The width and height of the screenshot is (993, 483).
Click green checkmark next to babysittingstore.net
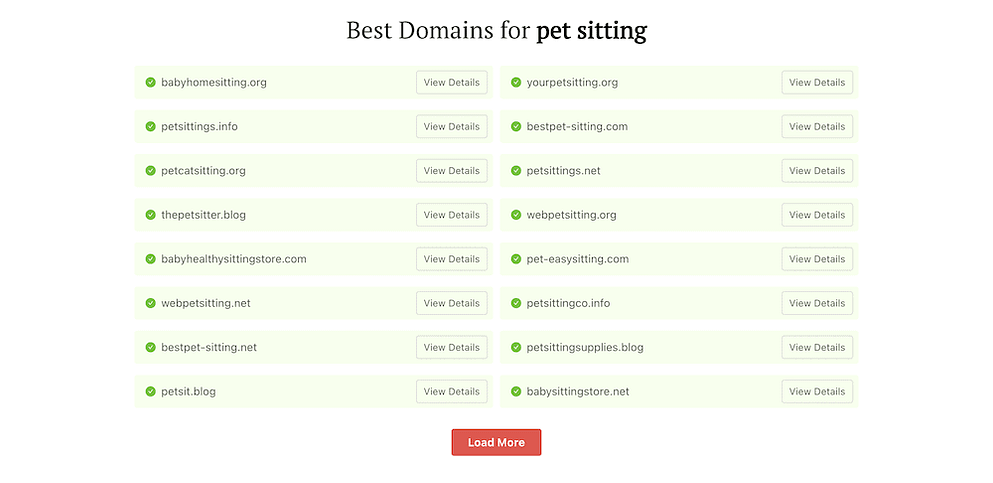point(516,392)
